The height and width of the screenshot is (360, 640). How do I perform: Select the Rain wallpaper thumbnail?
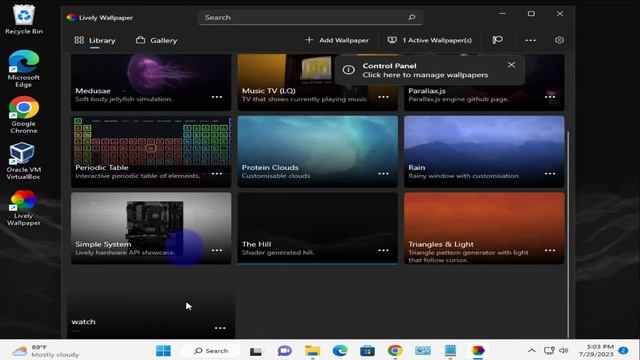pos(484,151)
